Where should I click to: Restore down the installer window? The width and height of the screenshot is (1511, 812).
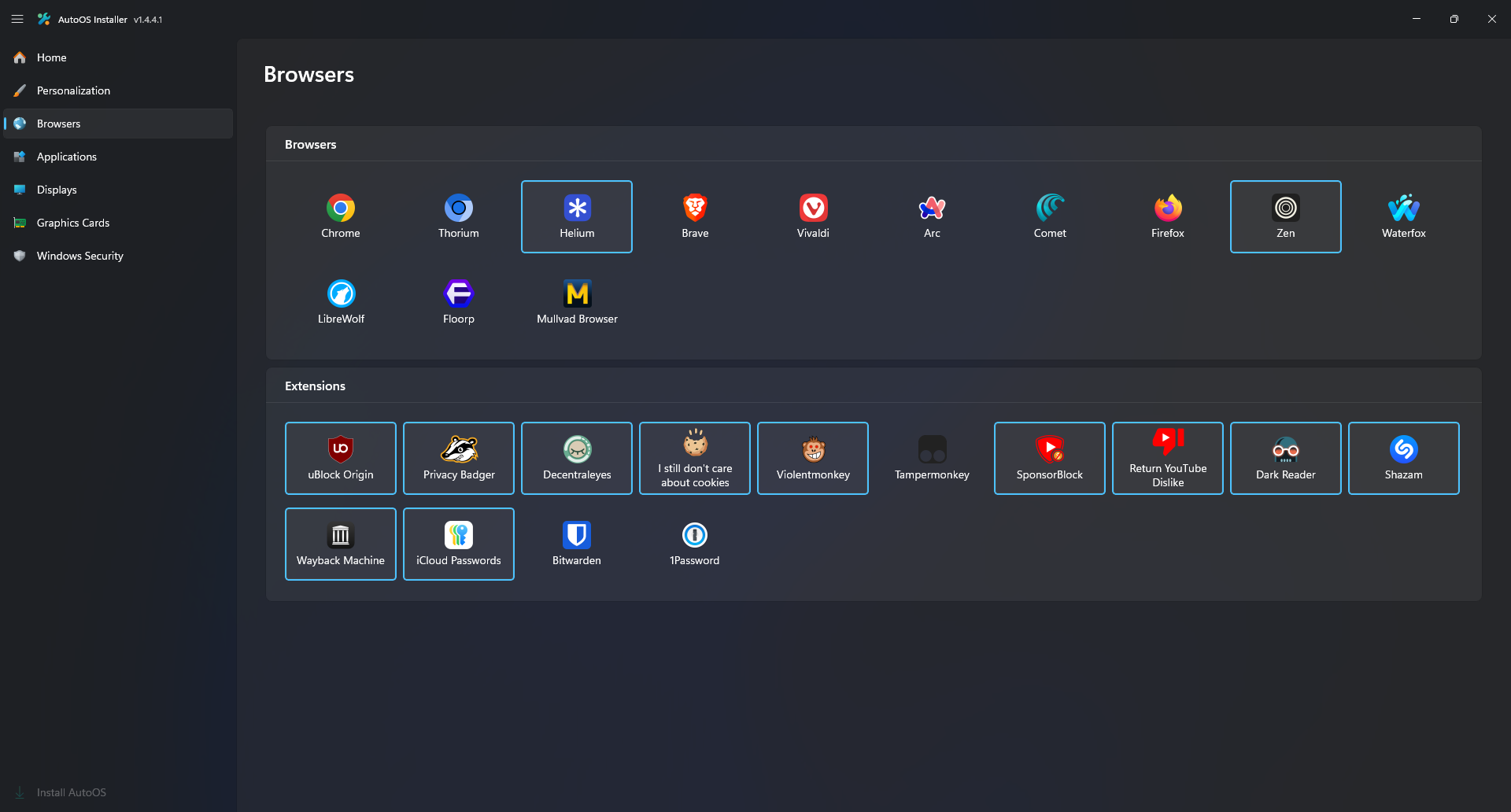coord(1454,19)
